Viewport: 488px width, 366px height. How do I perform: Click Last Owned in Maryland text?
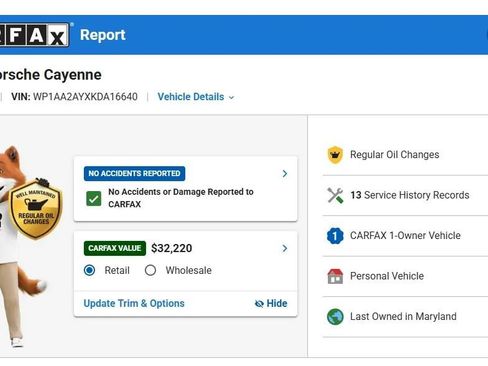(403, 316)
